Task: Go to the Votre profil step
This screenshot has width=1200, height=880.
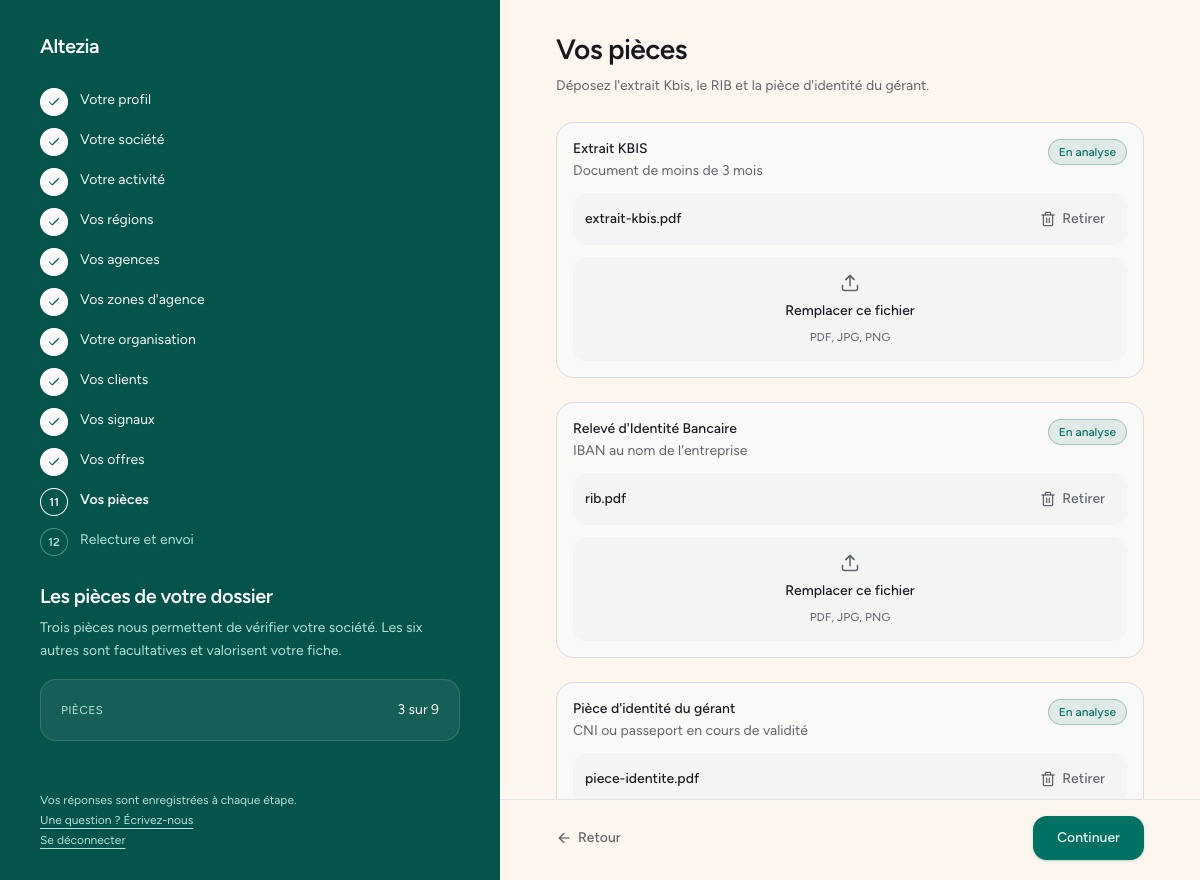Action: (115, 100)
